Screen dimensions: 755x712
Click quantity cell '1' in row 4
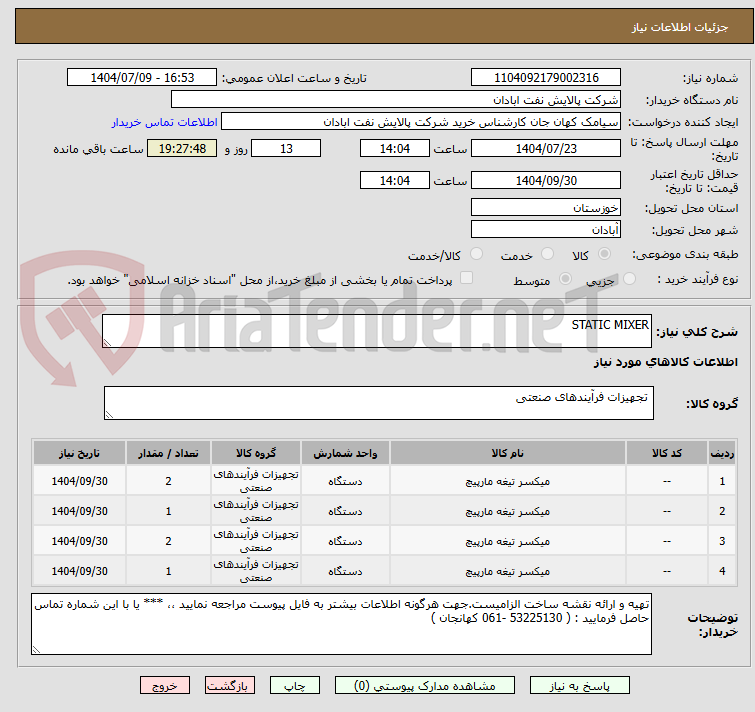[x=168, y=570]
